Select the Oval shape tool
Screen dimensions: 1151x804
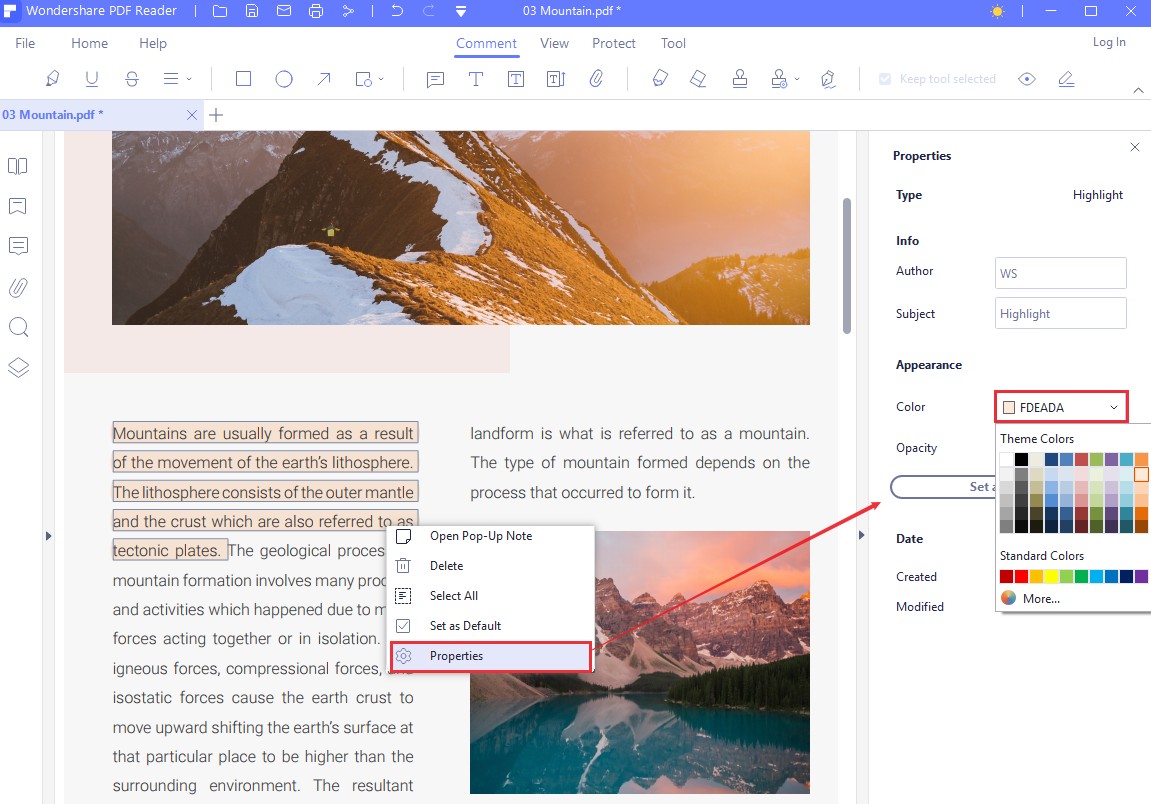284,78
